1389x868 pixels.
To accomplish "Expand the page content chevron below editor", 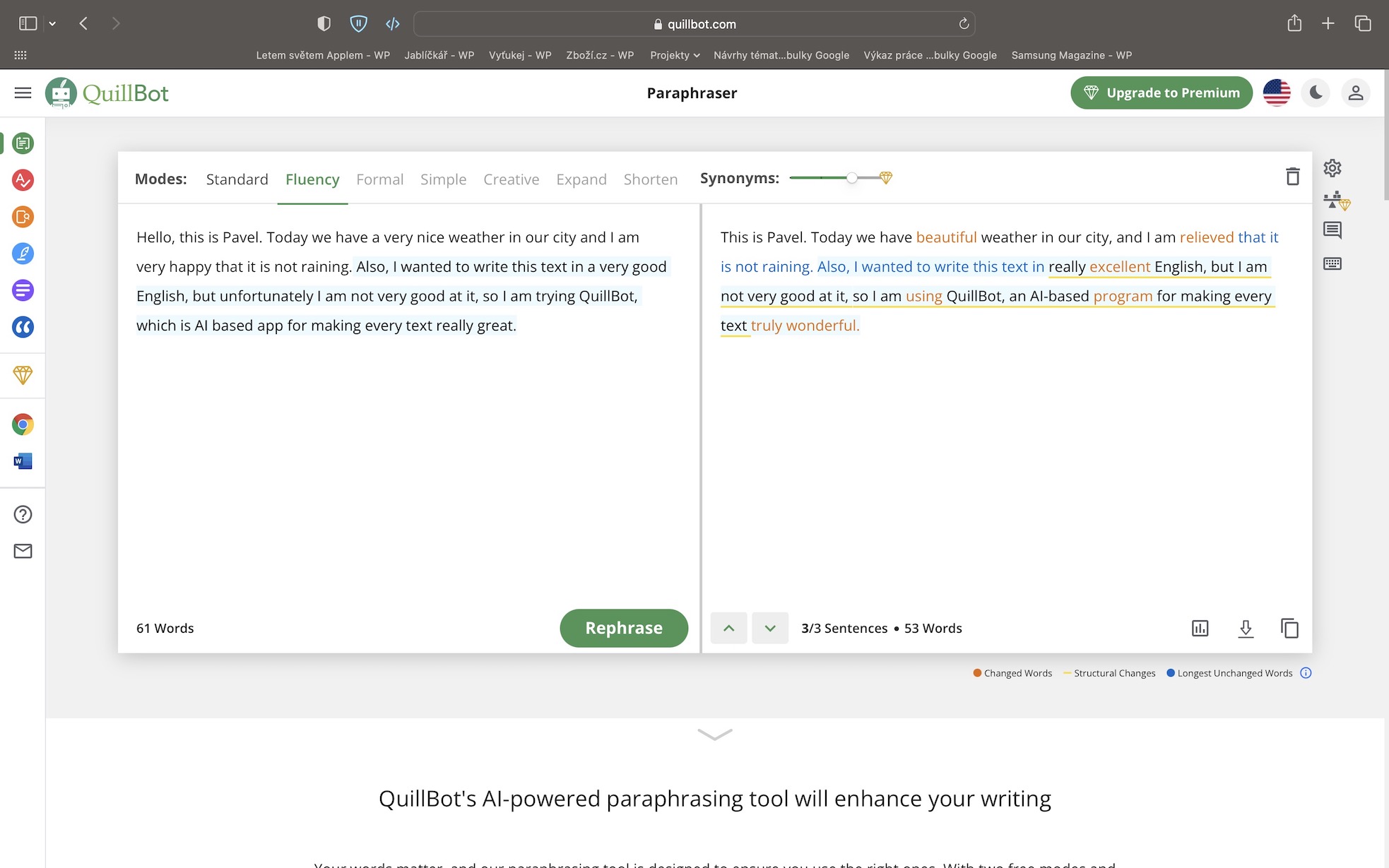I will tap(714, 735).
